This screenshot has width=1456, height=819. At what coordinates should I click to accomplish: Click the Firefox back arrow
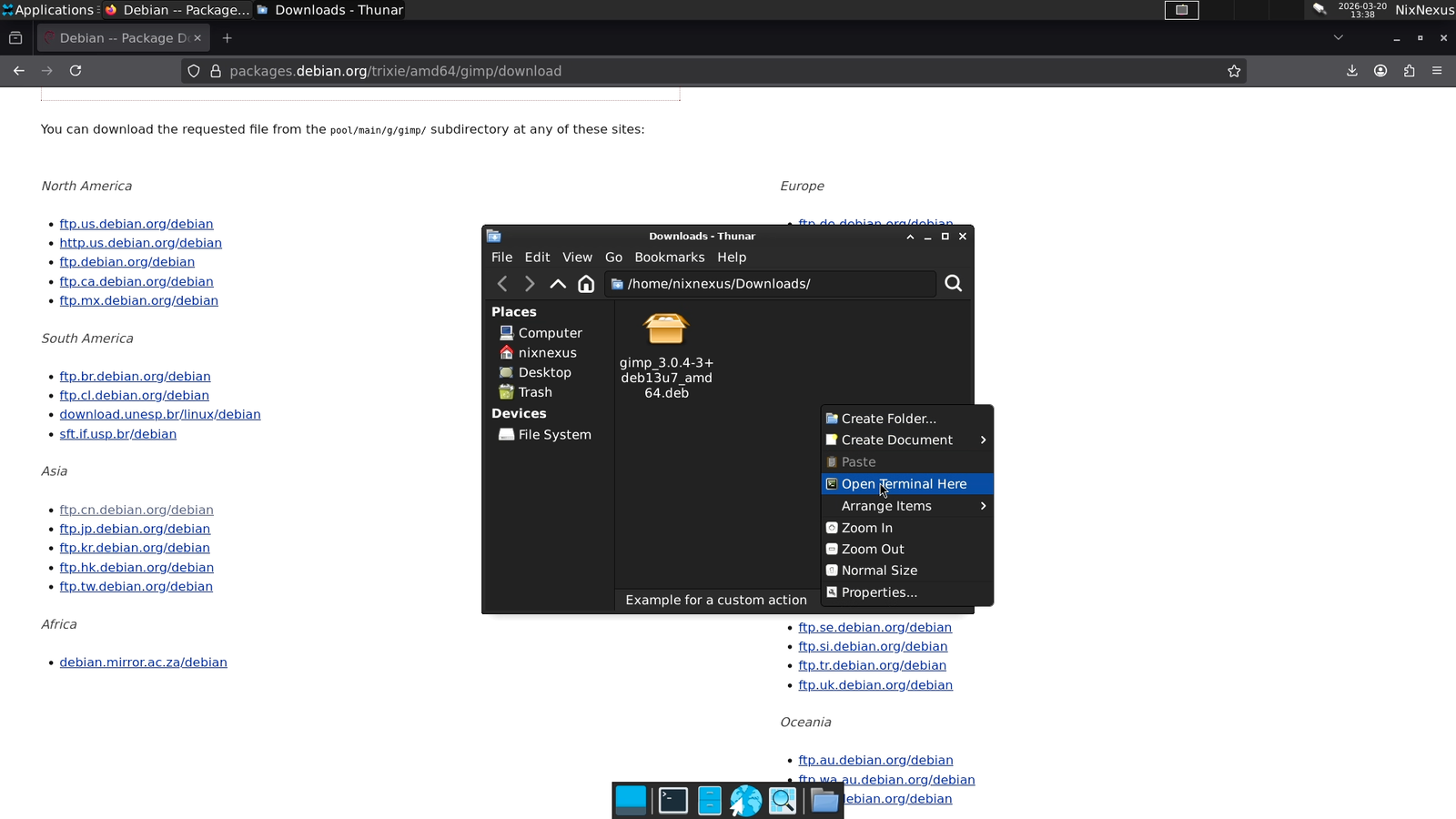pyautogui.click(x=19, y=71)
